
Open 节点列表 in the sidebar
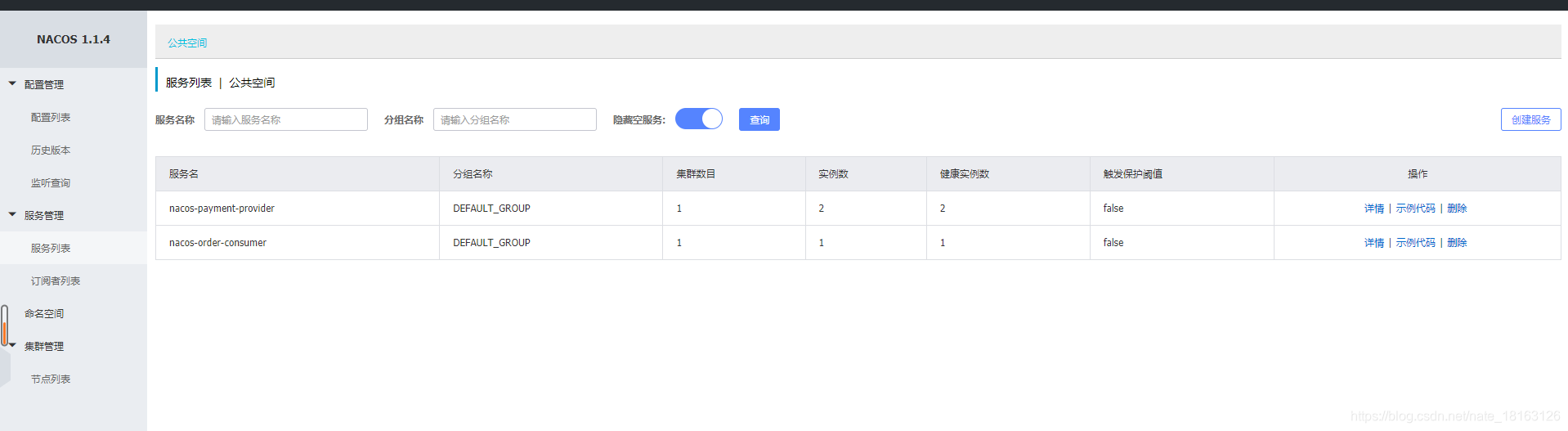pos(51,379)
